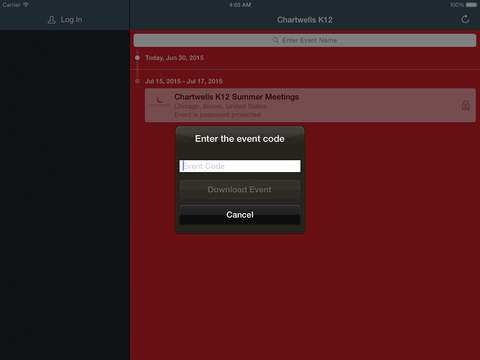Click the padlock icon on the event row

pos(465,105)
